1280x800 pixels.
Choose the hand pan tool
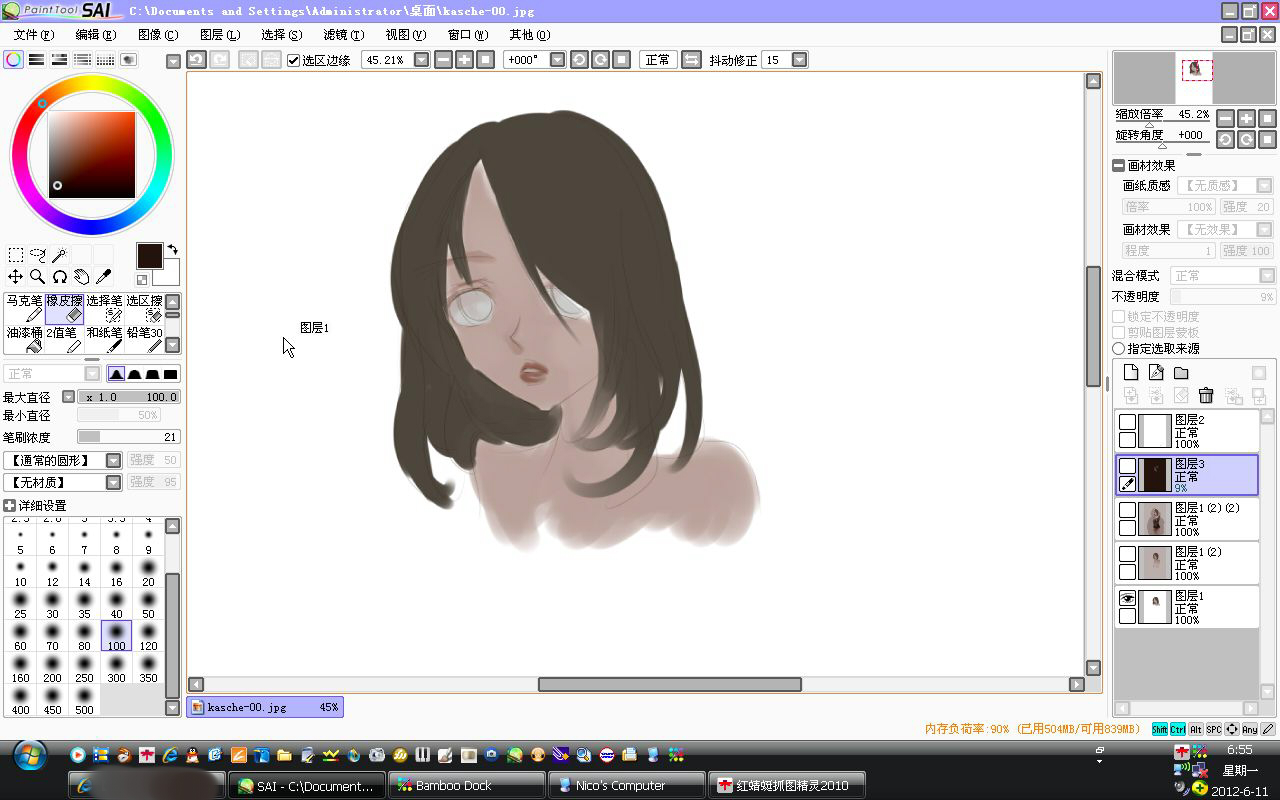[x=82, y=277]
